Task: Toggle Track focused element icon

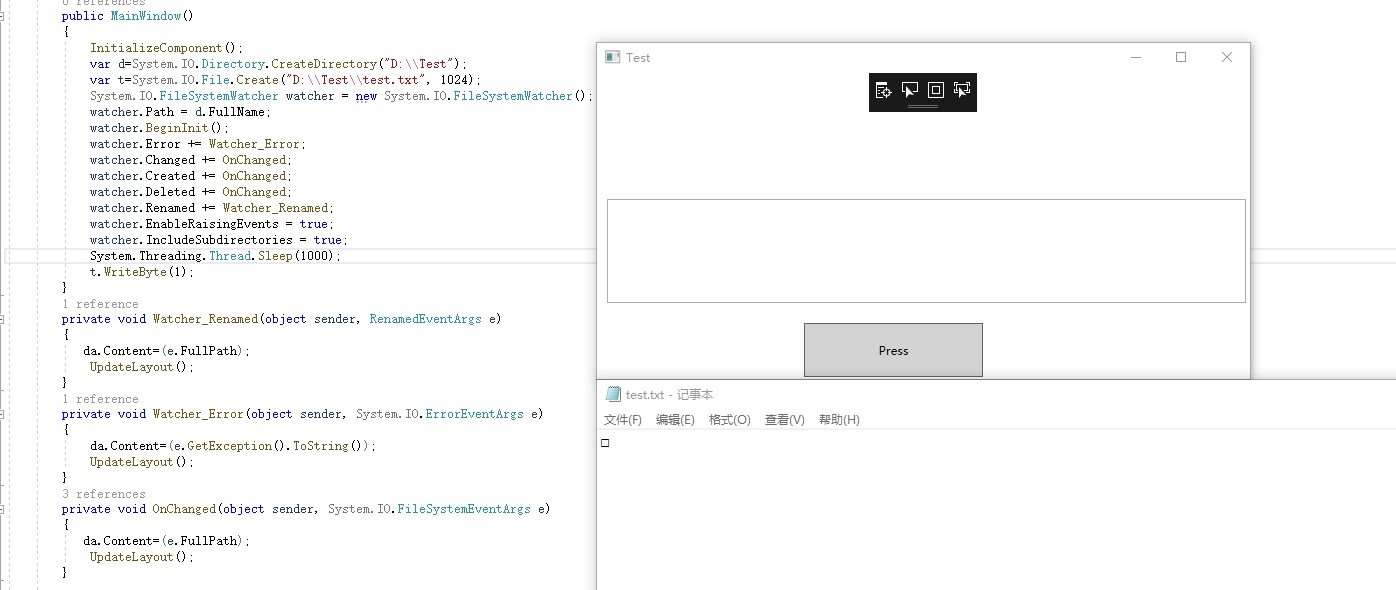Action: pos(962,90)
